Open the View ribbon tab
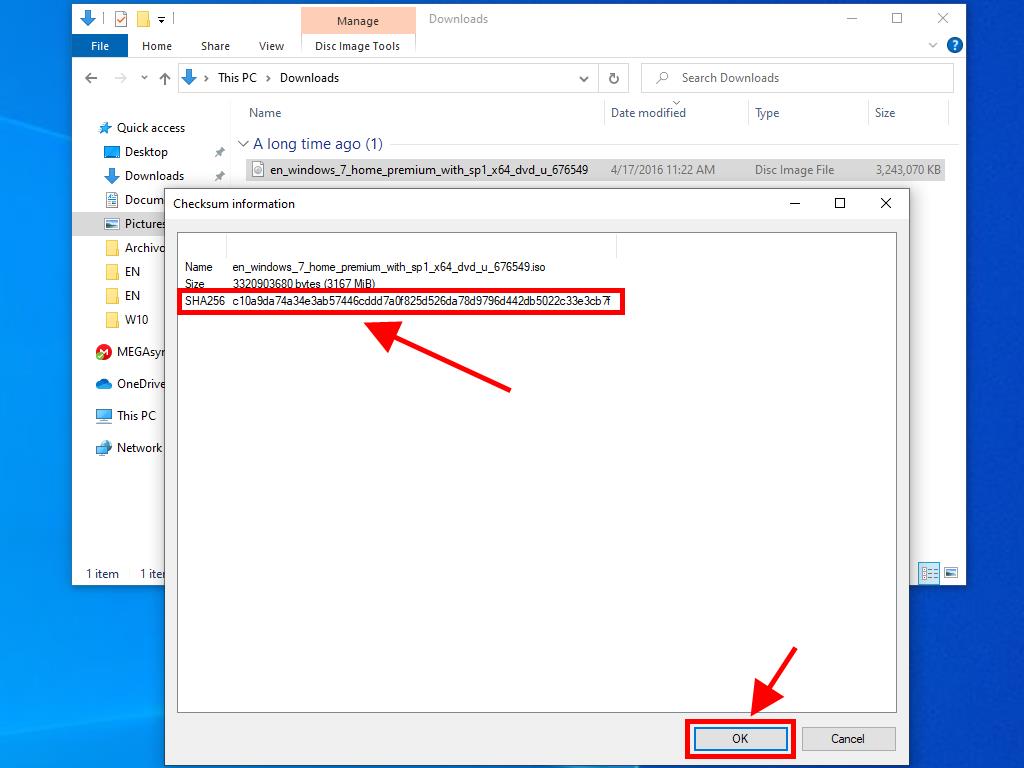 271,46
